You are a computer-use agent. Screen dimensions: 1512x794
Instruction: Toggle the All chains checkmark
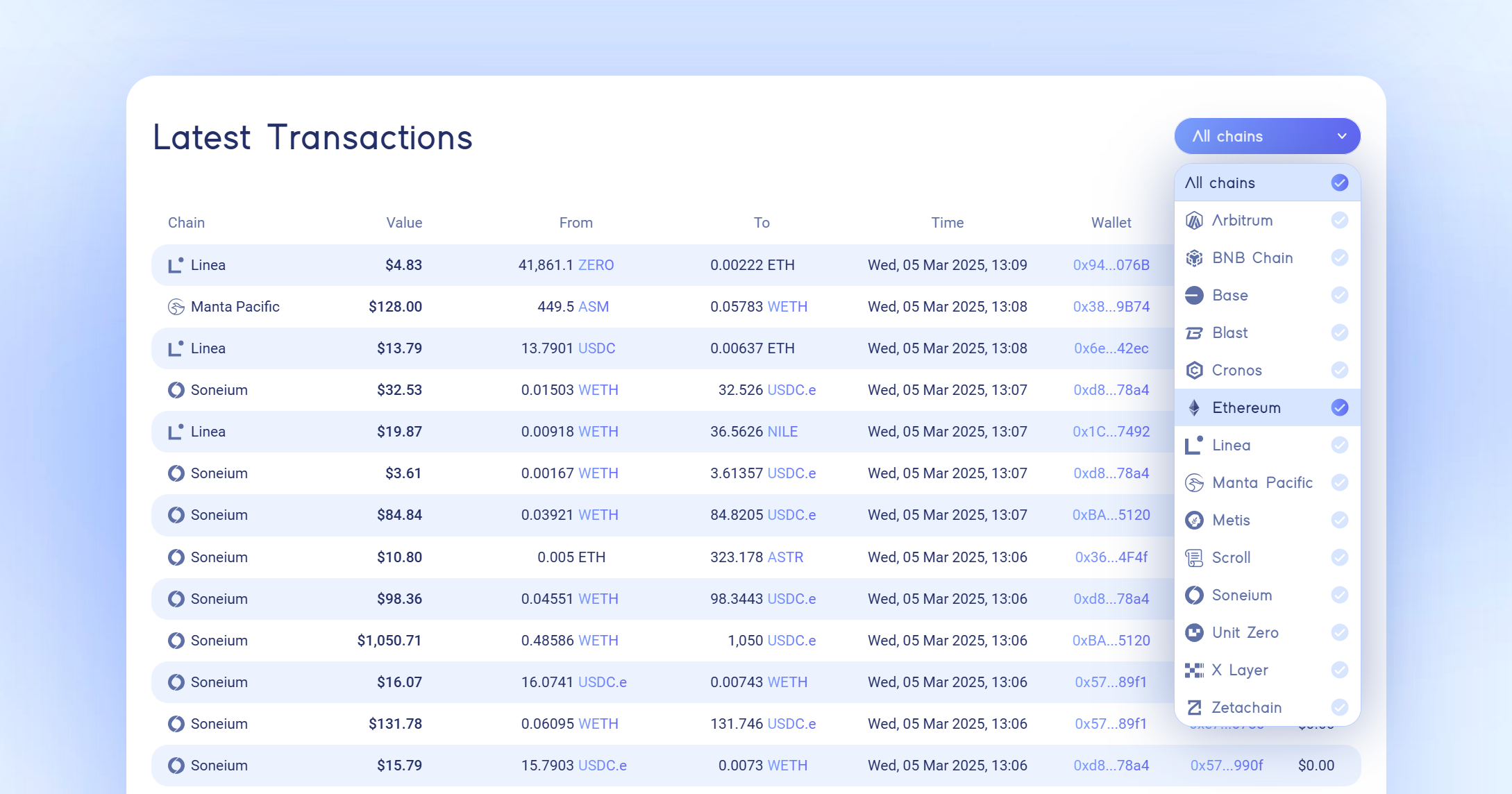click(1339, 183)
